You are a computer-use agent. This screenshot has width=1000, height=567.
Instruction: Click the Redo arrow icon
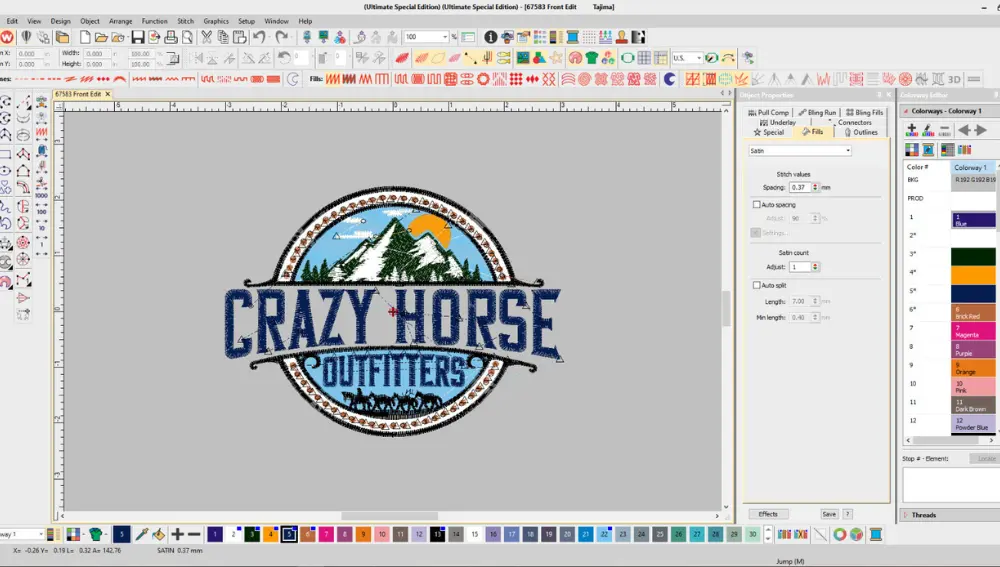point(282,38)
